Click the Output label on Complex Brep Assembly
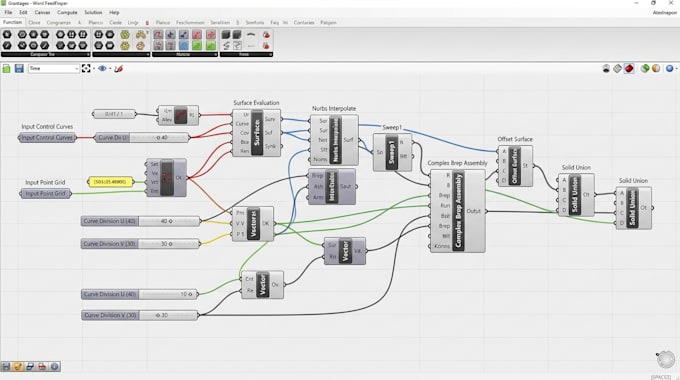Screen dimensions: 680x380 coord(474,211)
